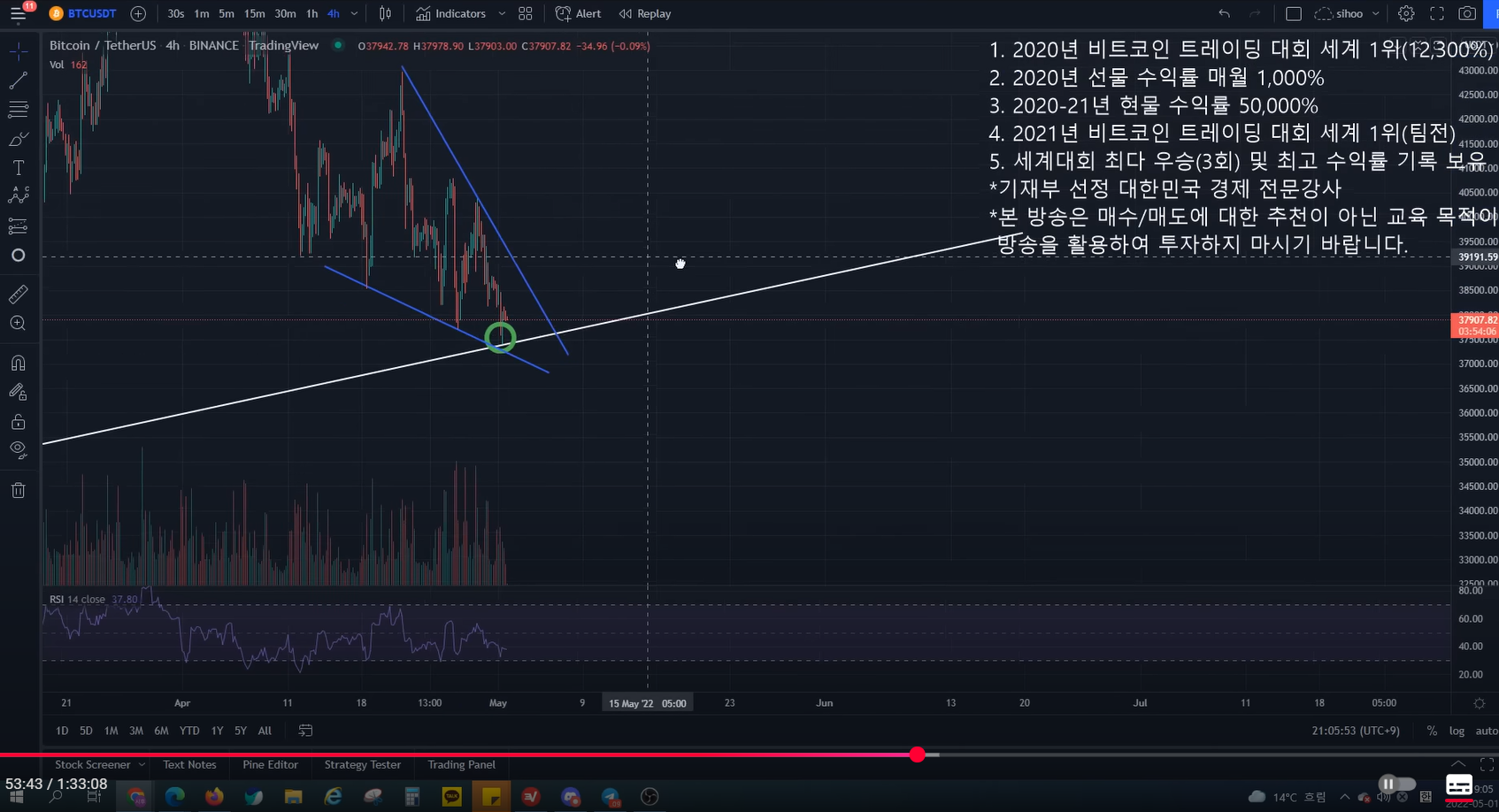Image resolution: width=1499 pixels, height=812 pixels.
Task: Toggle stay in drawing mode
Action: coord(18,392)
